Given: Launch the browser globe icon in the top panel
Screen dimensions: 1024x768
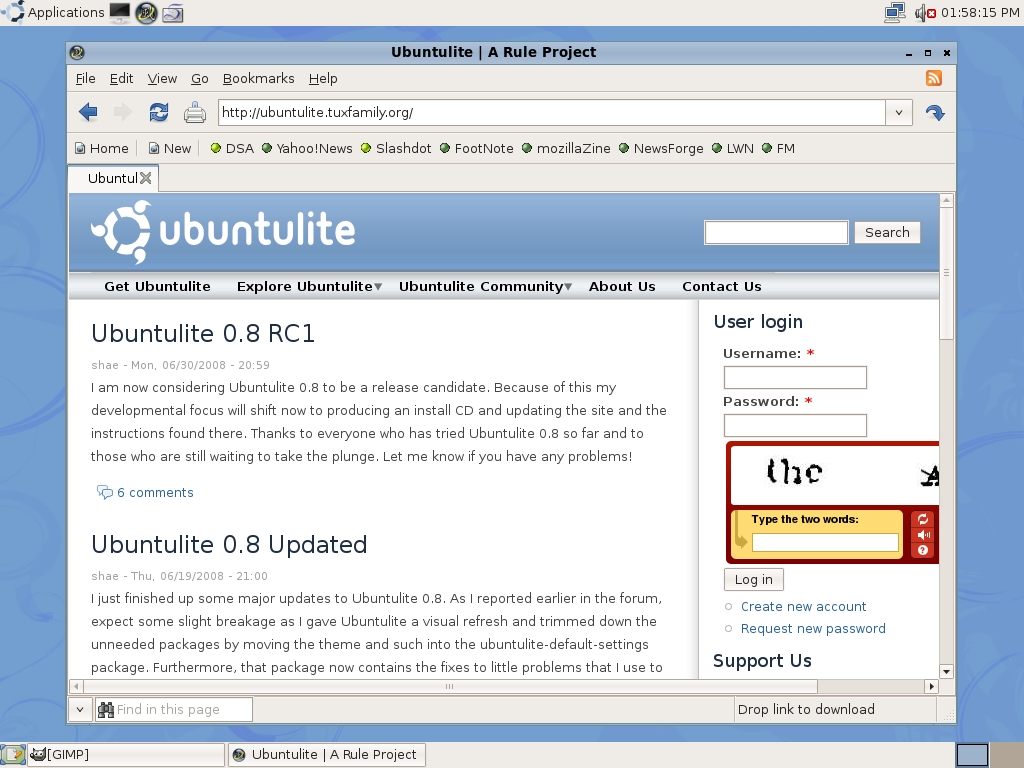Looking at the screenshot, I should tap(146, 12).
